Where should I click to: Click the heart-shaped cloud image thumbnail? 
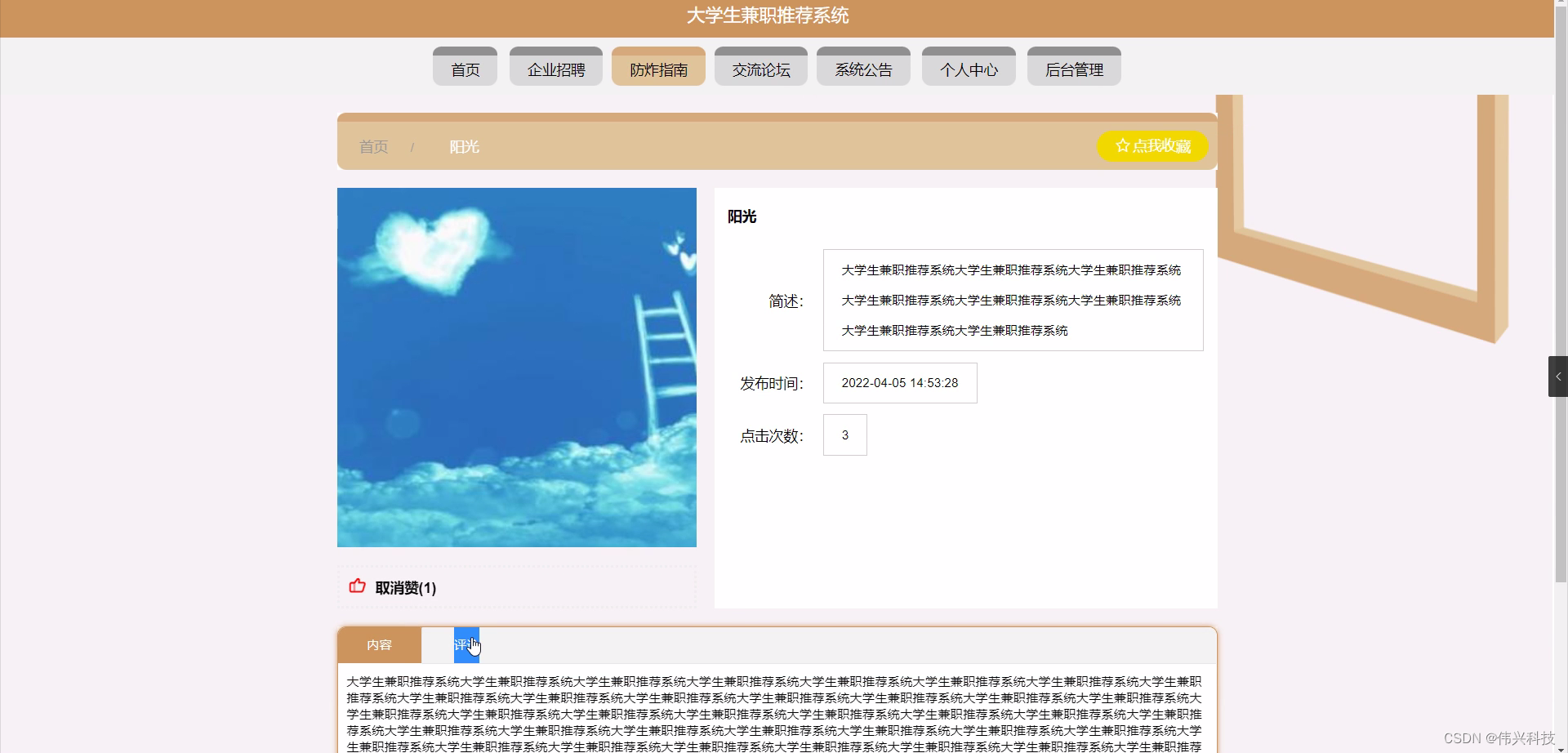(516, 366)
